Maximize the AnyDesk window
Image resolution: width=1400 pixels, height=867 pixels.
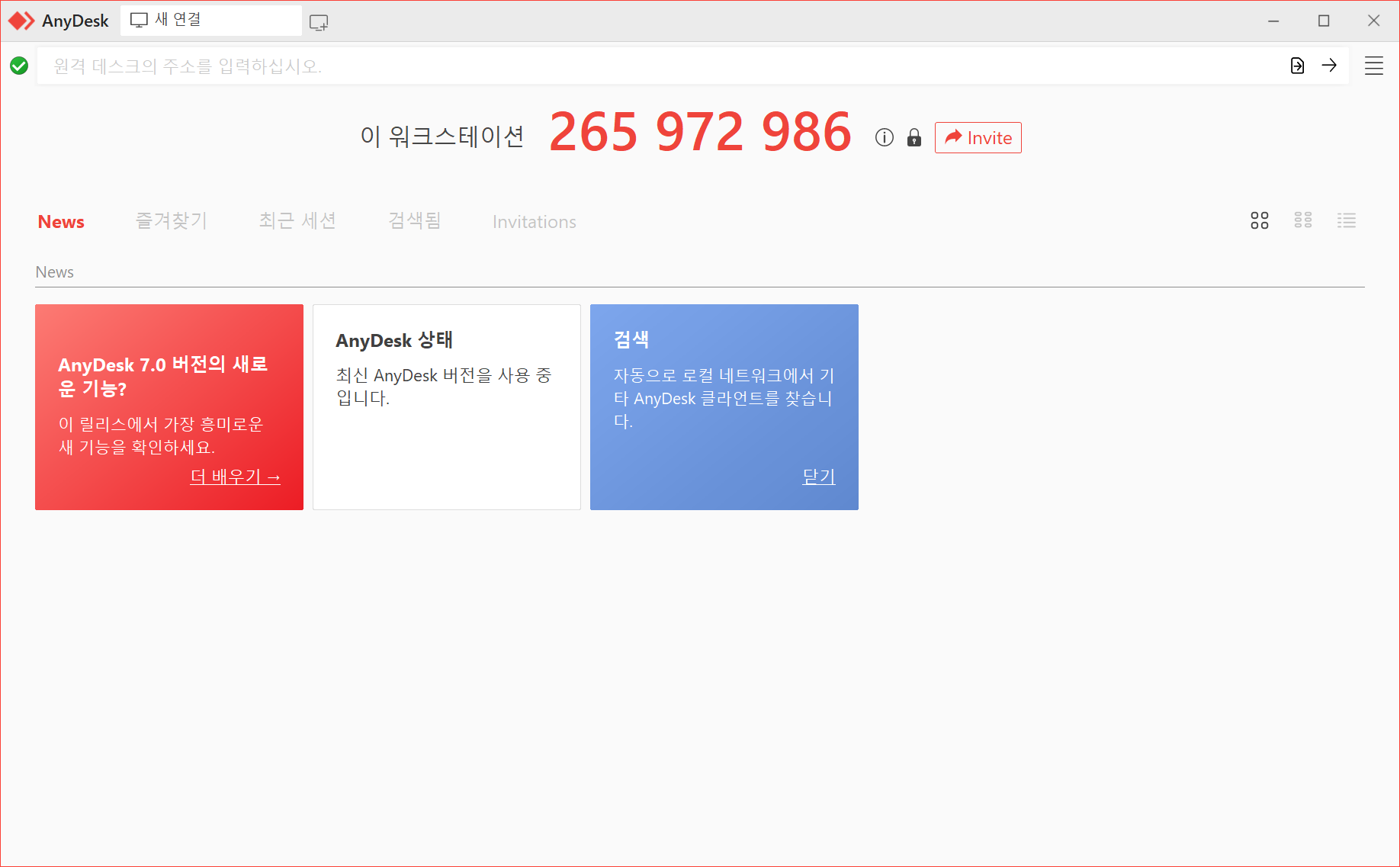pos(1324,21)
